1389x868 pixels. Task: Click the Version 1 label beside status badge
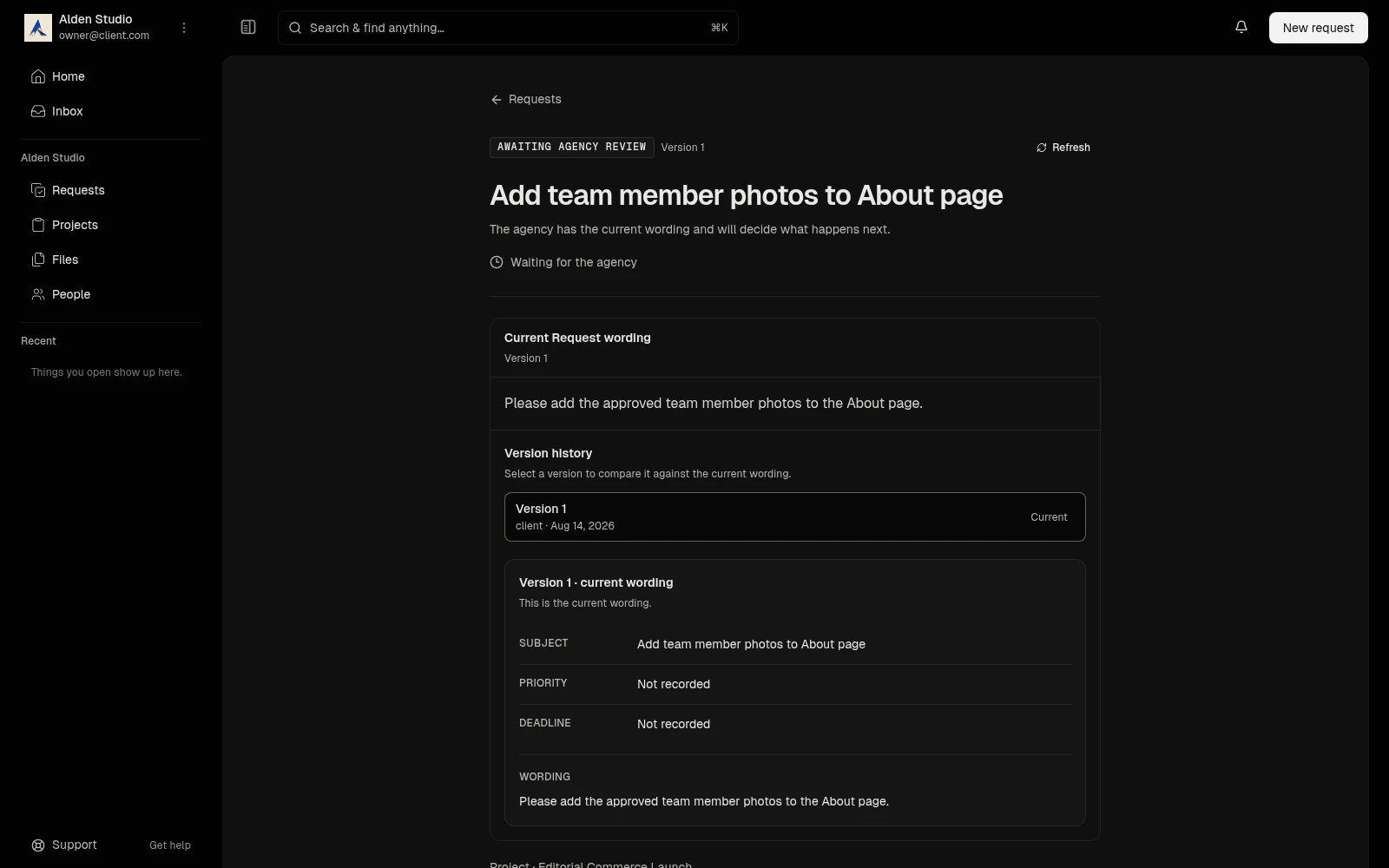[x=682, y=148]
